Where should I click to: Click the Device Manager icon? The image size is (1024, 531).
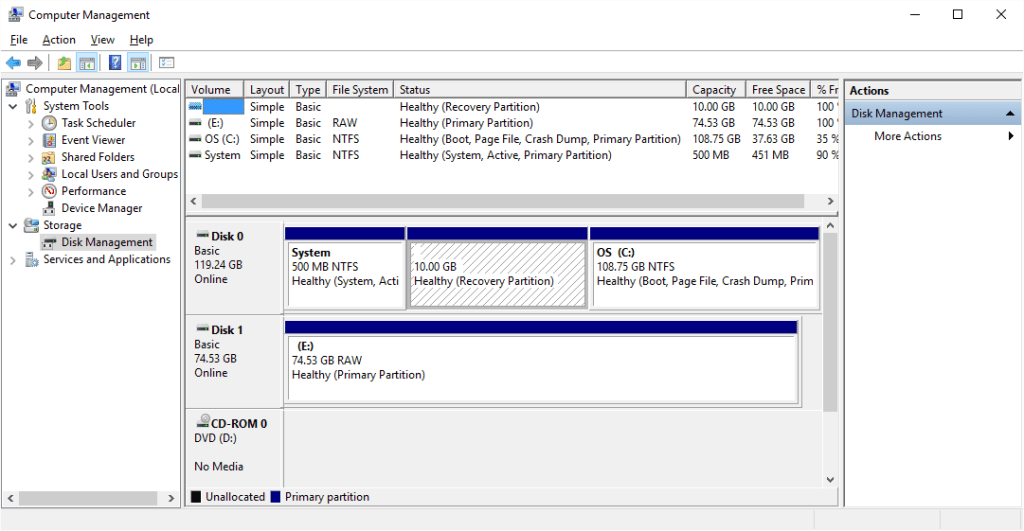pos(49,208)
